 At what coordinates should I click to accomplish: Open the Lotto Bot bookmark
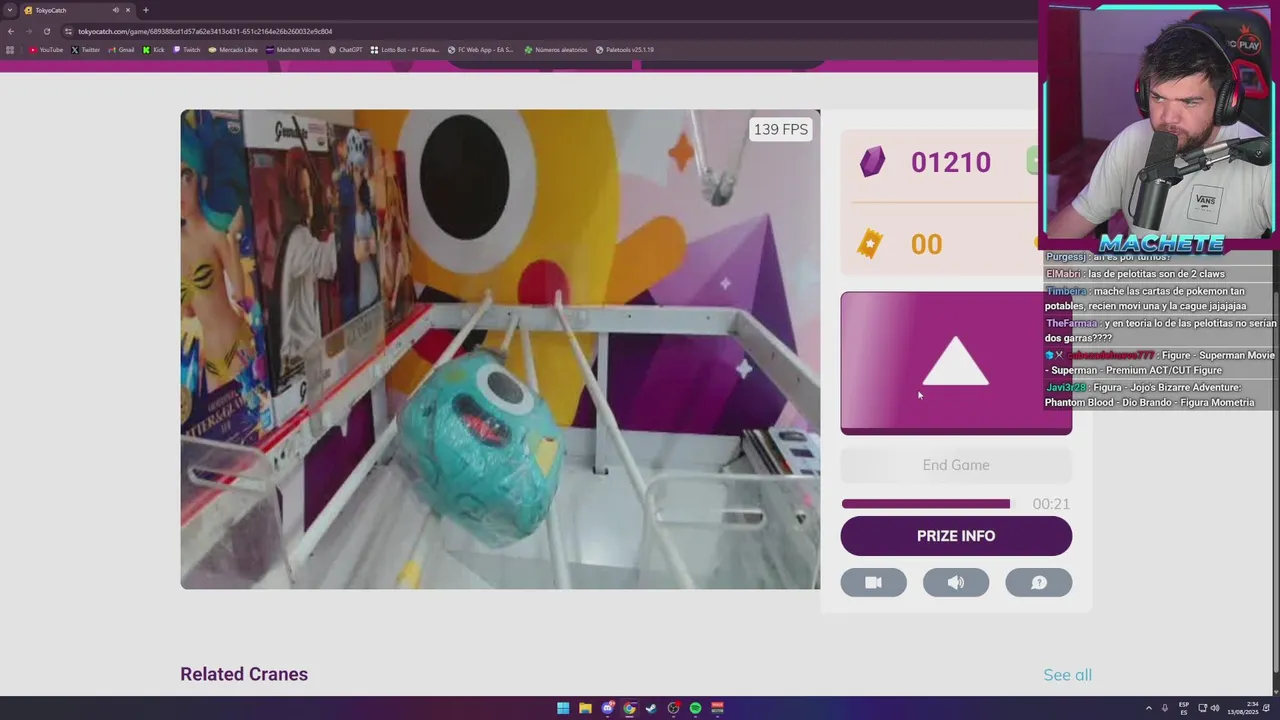click(x=405, y=50)
